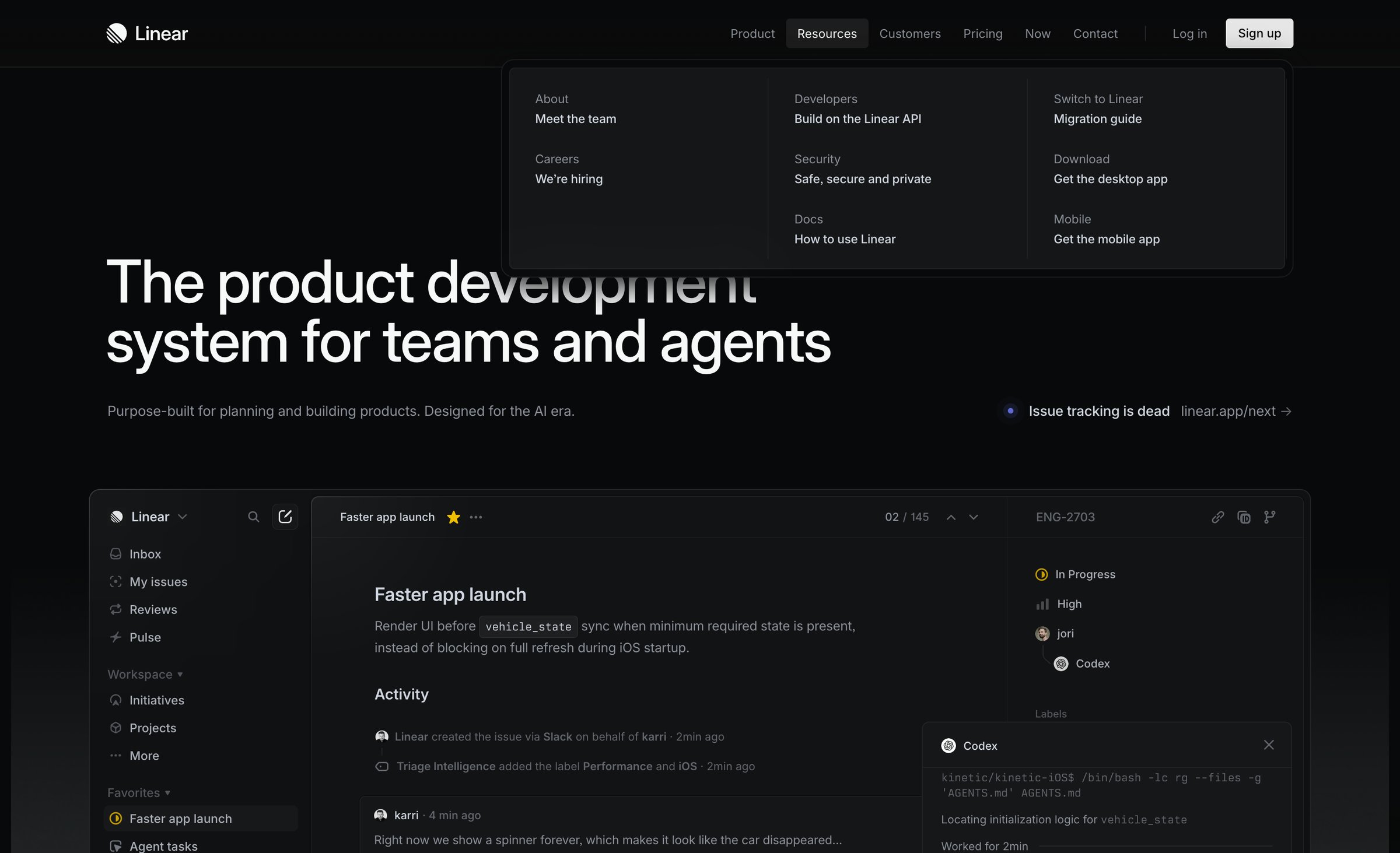The width and height of the screenshot is (1400, 853).
Task: Click the Codex logo in the assignee list
Action: pos(1061,664)
